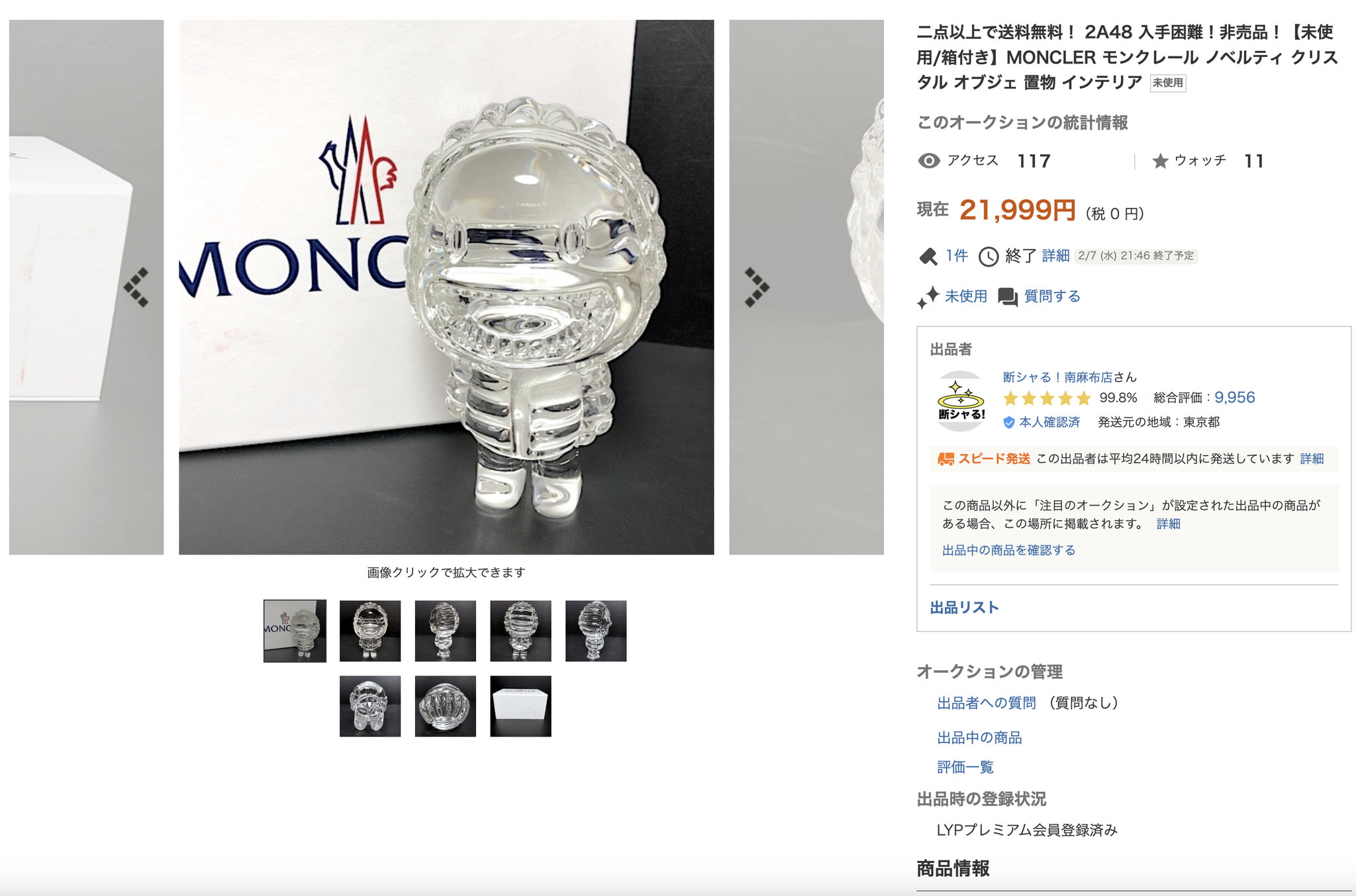Click the clock end-time icon
The image size is (1356, 896).
[x=989, y=256]
